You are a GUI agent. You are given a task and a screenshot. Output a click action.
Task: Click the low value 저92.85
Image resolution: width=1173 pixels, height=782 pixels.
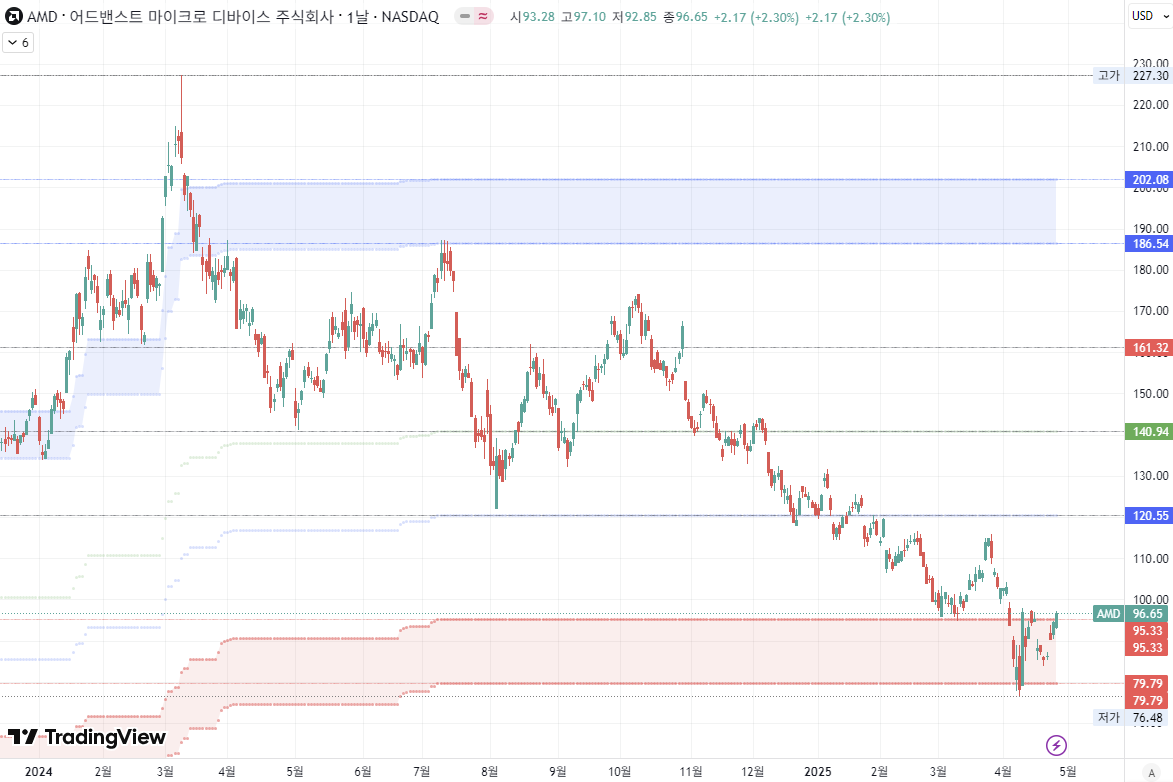634,17
